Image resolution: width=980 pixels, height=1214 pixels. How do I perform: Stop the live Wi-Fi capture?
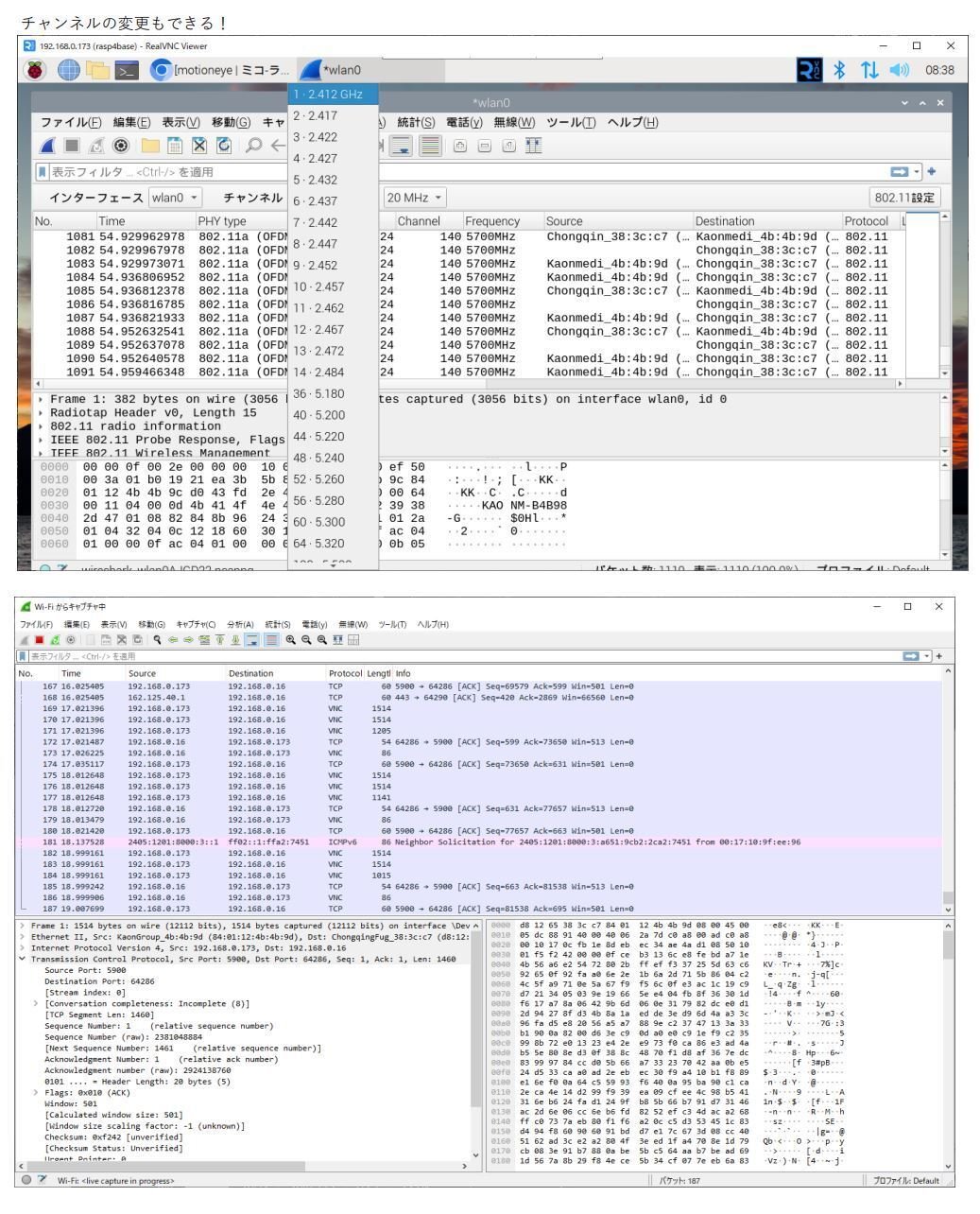click(x=40, y=639)
